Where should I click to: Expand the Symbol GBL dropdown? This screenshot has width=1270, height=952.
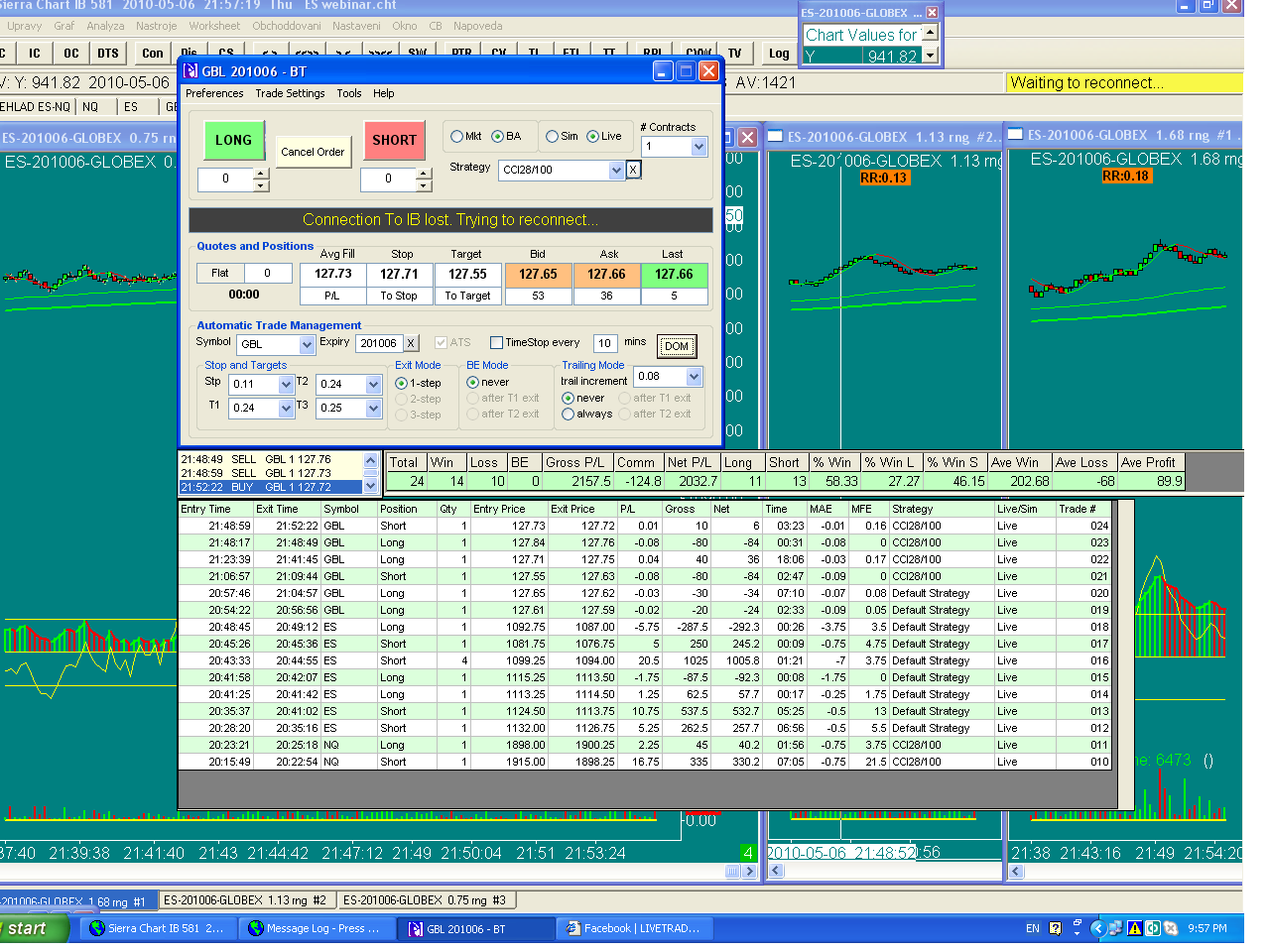point(307,345)
